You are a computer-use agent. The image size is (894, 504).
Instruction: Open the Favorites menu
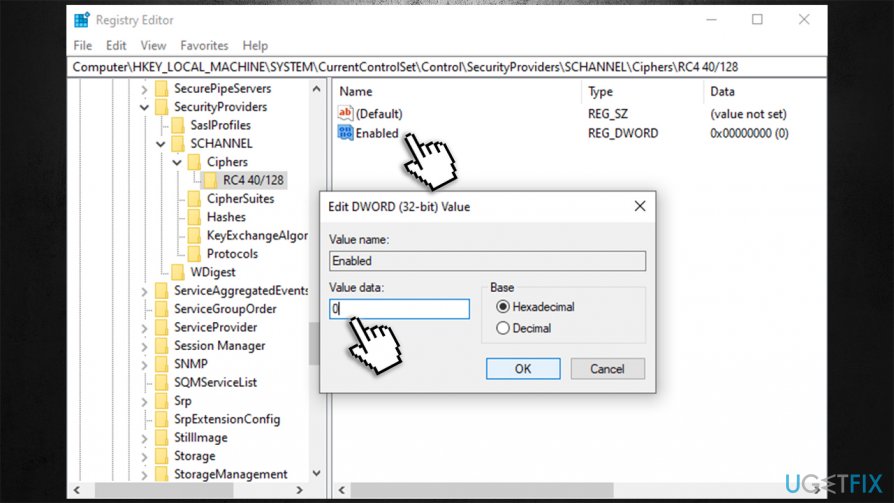pos(204,46)
